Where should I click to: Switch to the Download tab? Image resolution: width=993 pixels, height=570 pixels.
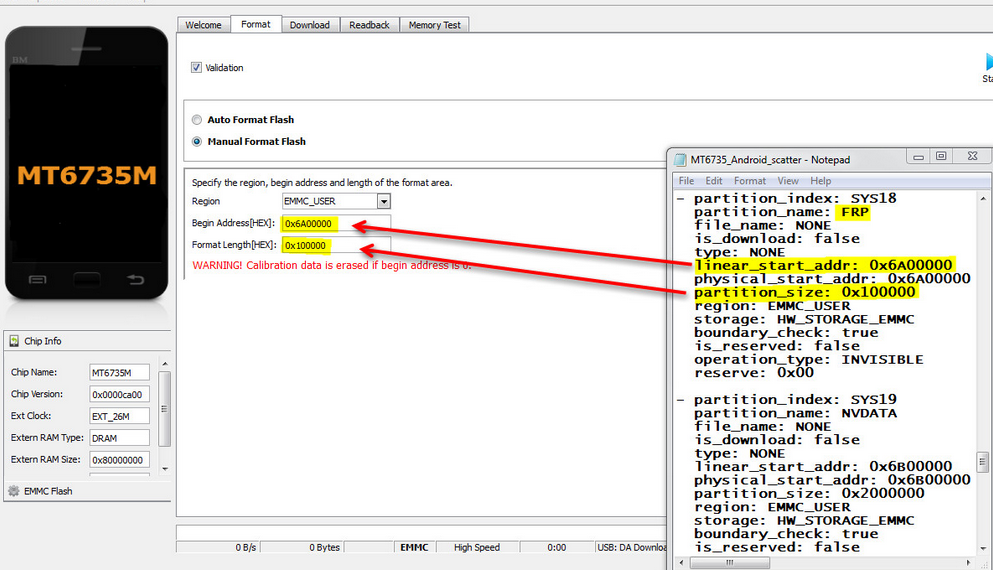310,25
